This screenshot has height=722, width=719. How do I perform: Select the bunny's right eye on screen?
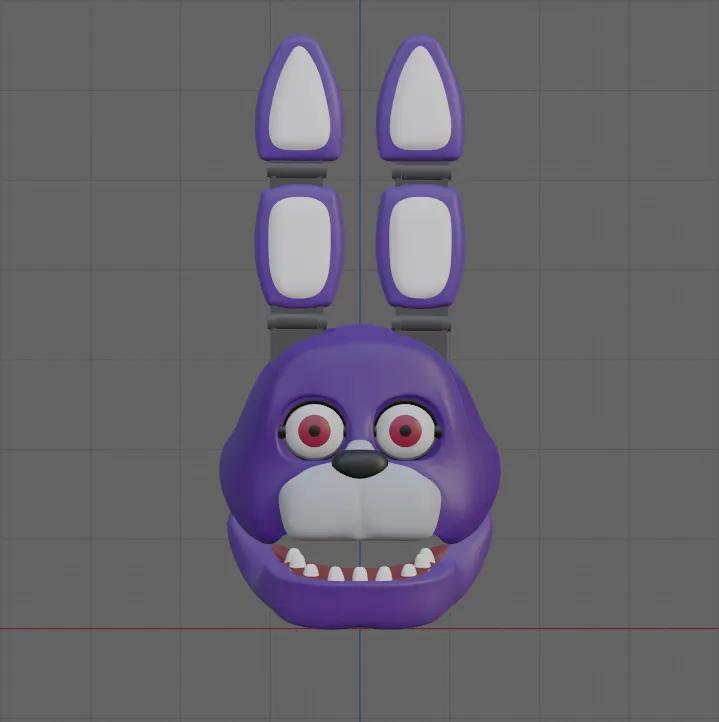(x=405, y=431)
